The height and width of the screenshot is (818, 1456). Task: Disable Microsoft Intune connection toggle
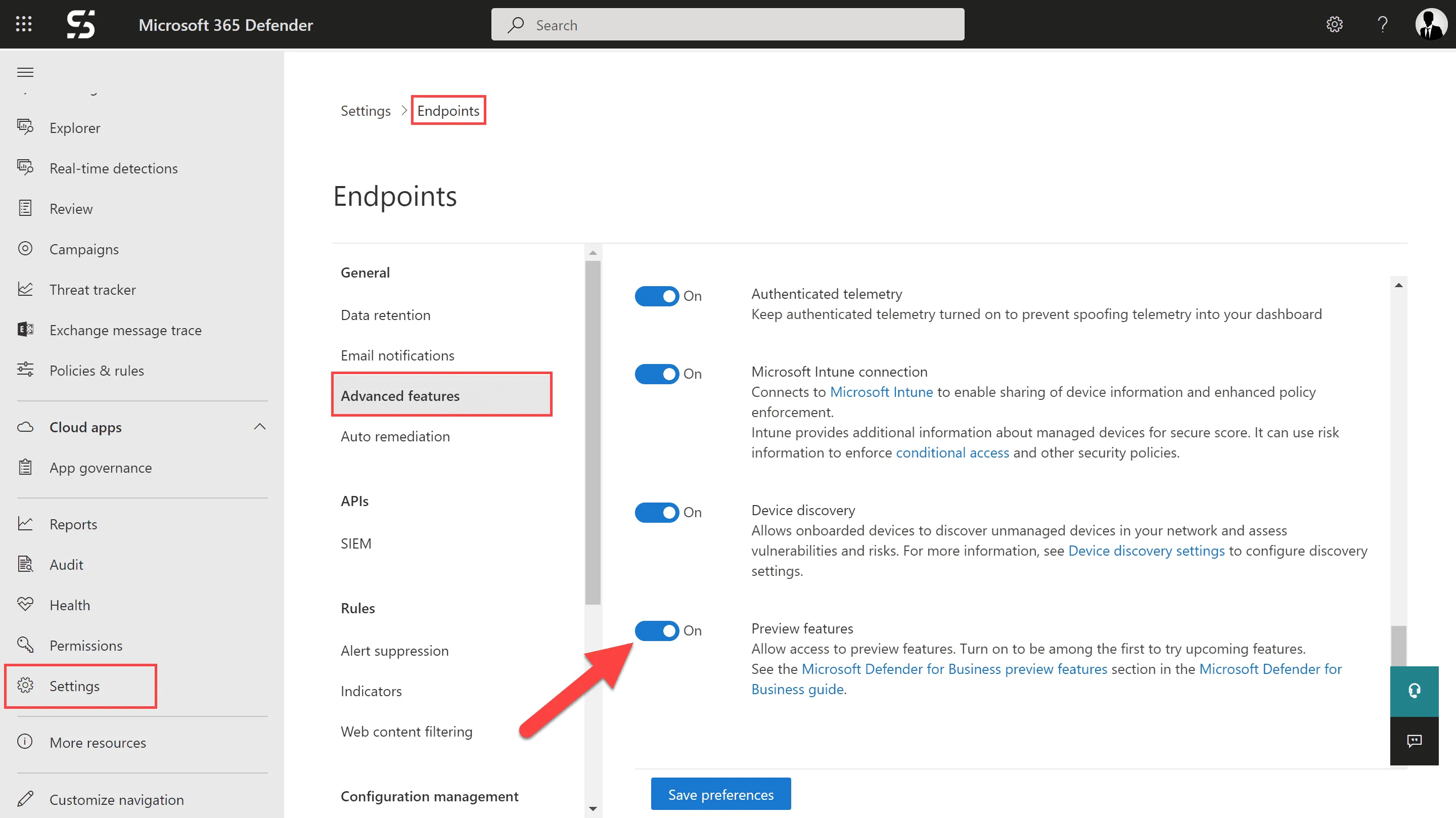(656, 374)
